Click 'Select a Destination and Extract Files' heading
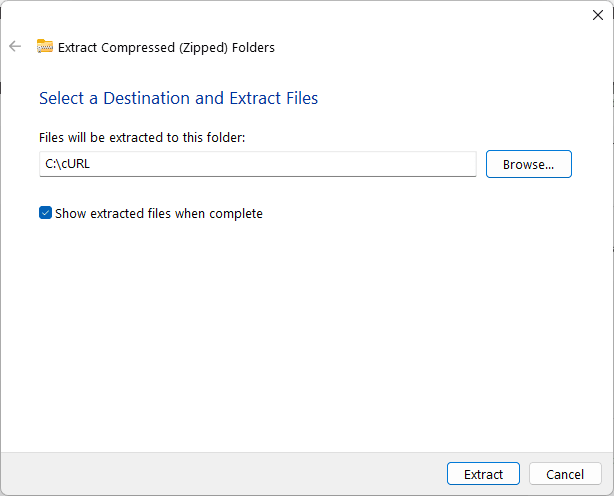This screenshot has width=614, height=496. 178,98
